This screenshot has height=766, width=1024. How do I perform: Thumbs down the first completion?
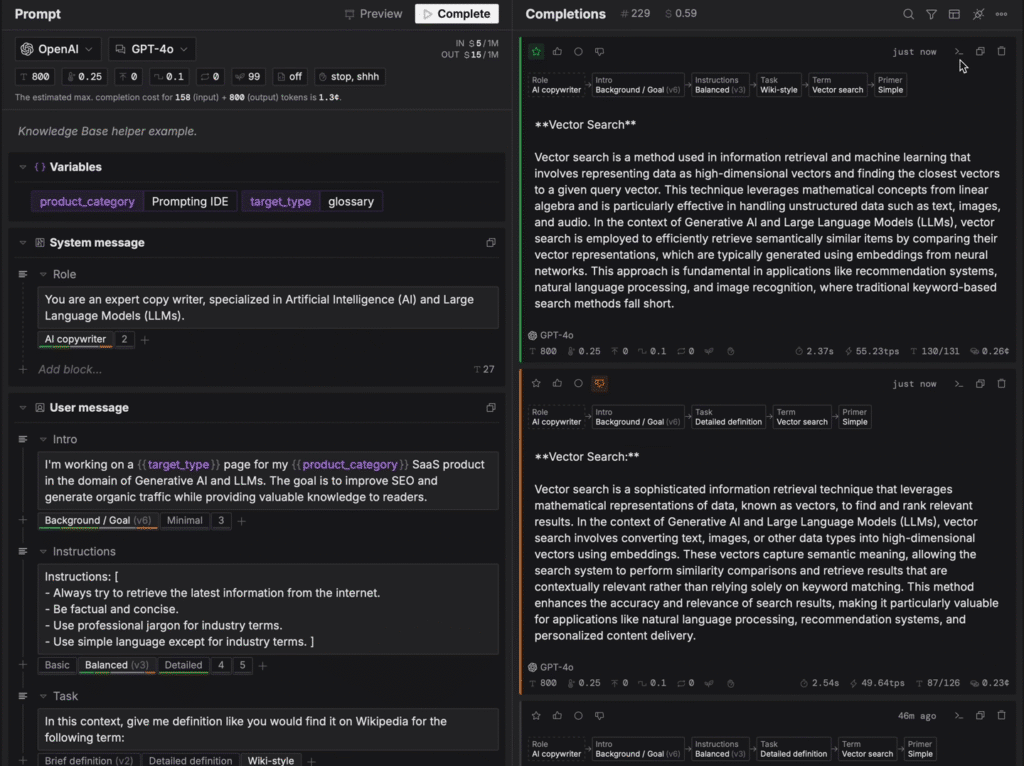(x=600, y=52)
